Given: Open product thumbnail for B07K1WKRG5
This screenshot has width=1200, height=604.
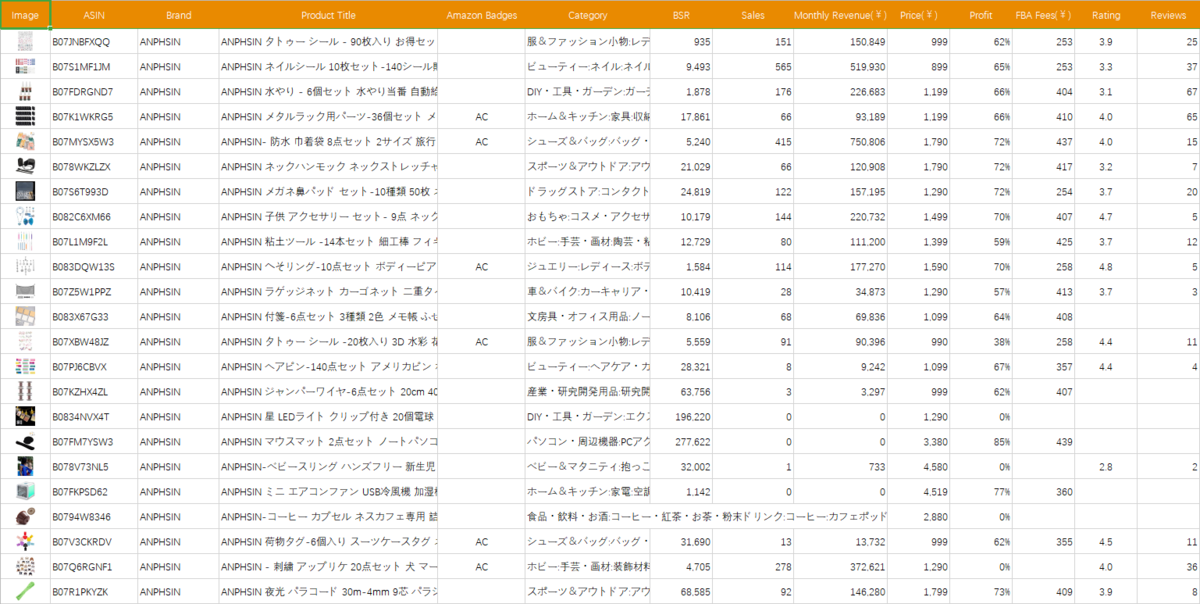Looking at the screenshot, I should click(25, 117).
